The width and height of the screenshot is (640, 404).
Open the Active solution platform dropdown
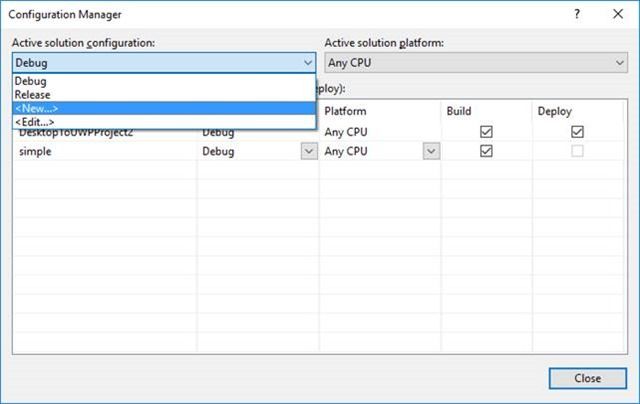(x=476, y=63)
